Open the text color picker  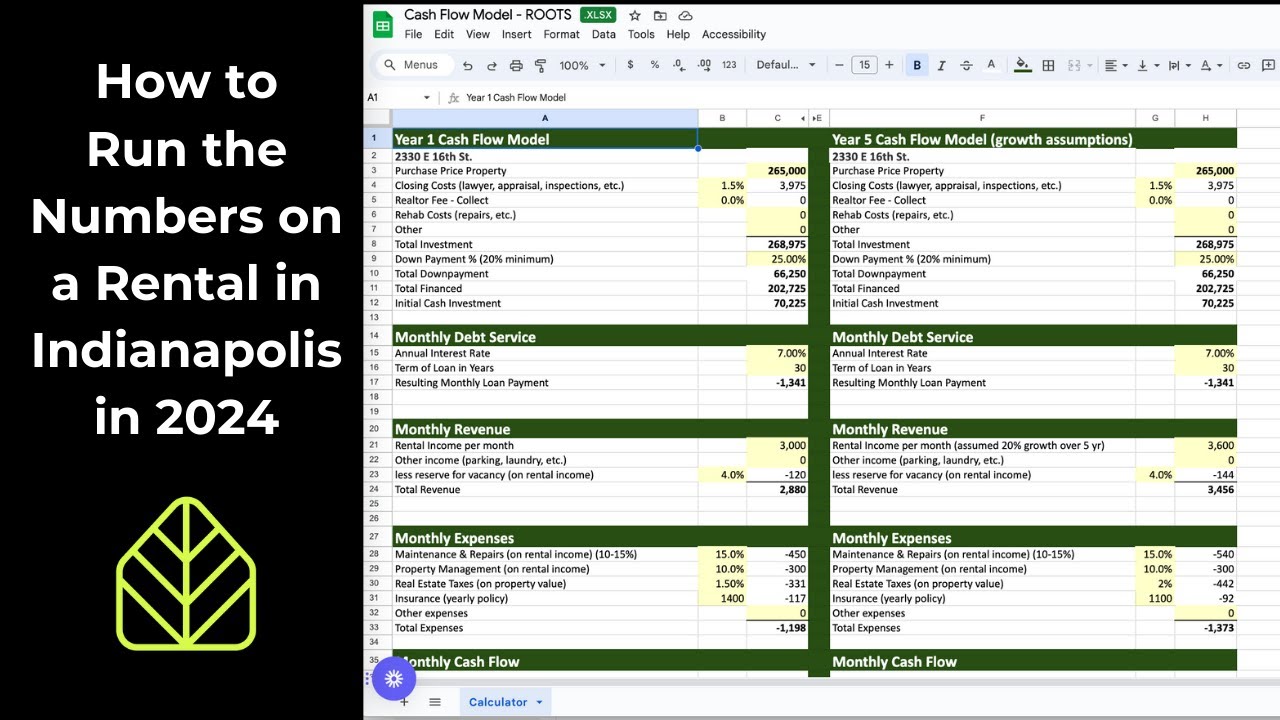991,65
